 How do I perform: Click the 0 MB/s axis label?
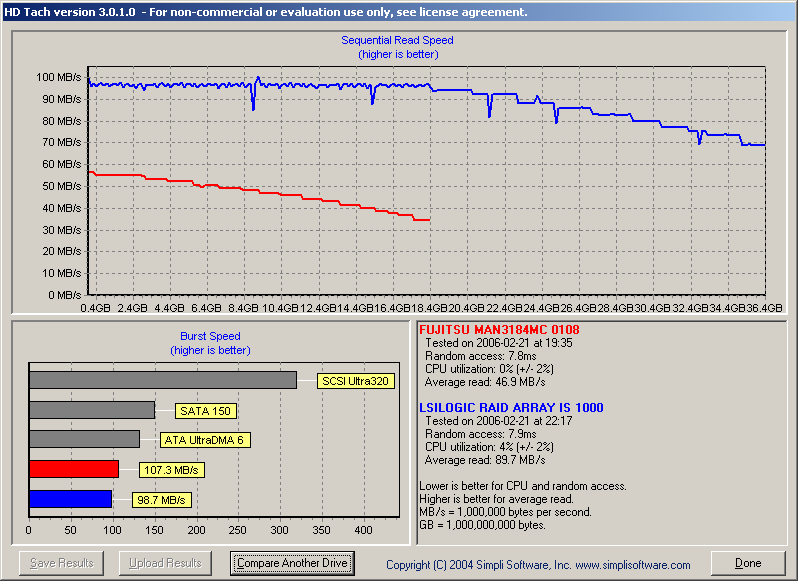(65, 295)
